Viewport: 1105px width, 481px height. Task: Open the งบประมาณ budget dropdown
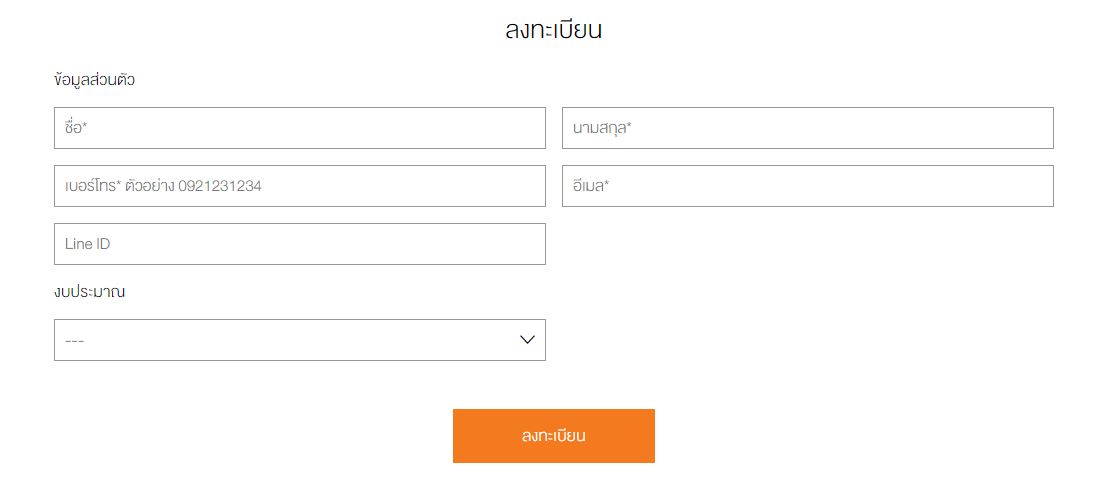click(x=300, y=340)
